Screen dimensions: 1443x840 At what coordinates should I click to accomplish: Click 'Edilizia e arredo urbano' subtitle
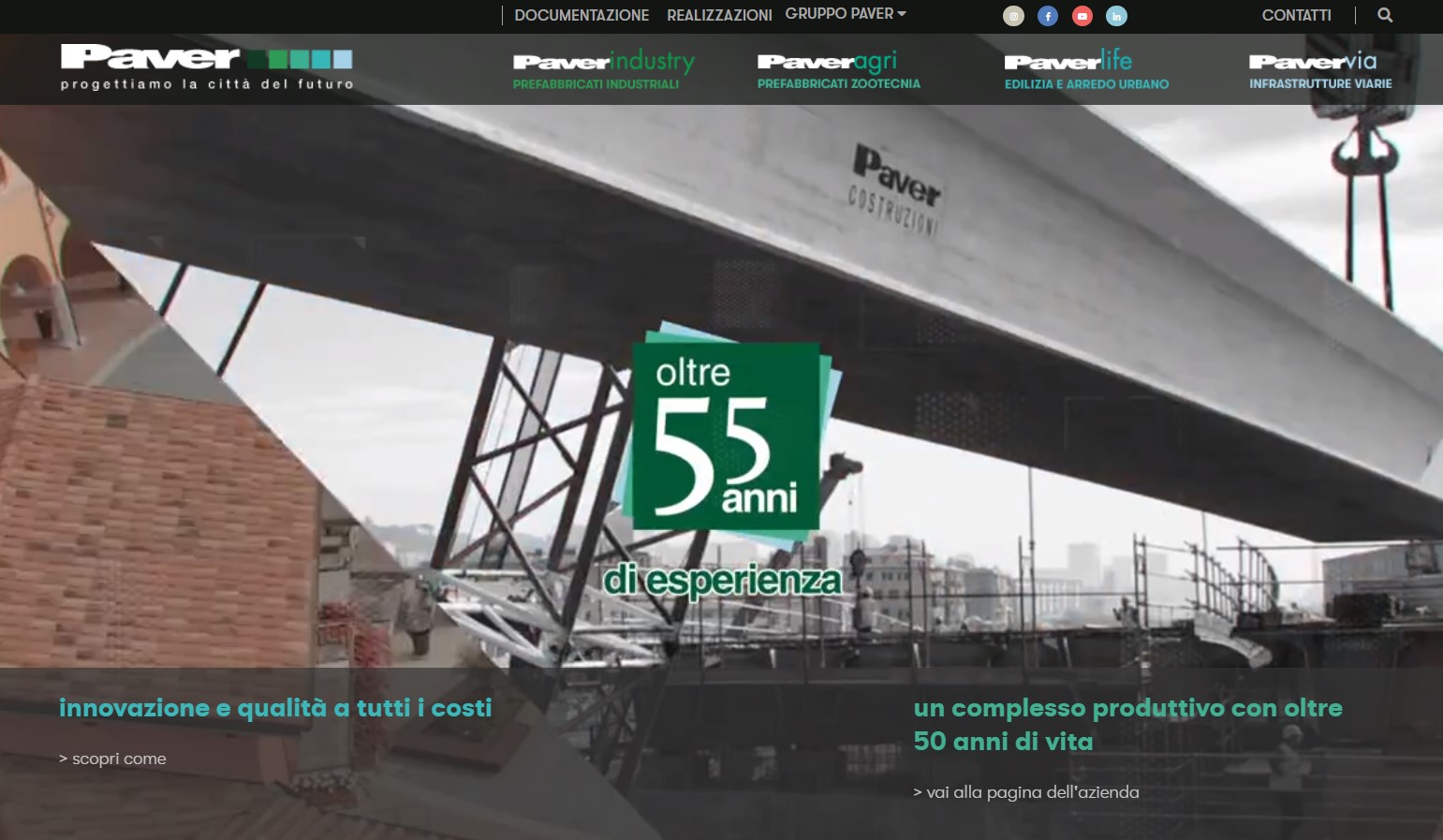click(1087, 84)
